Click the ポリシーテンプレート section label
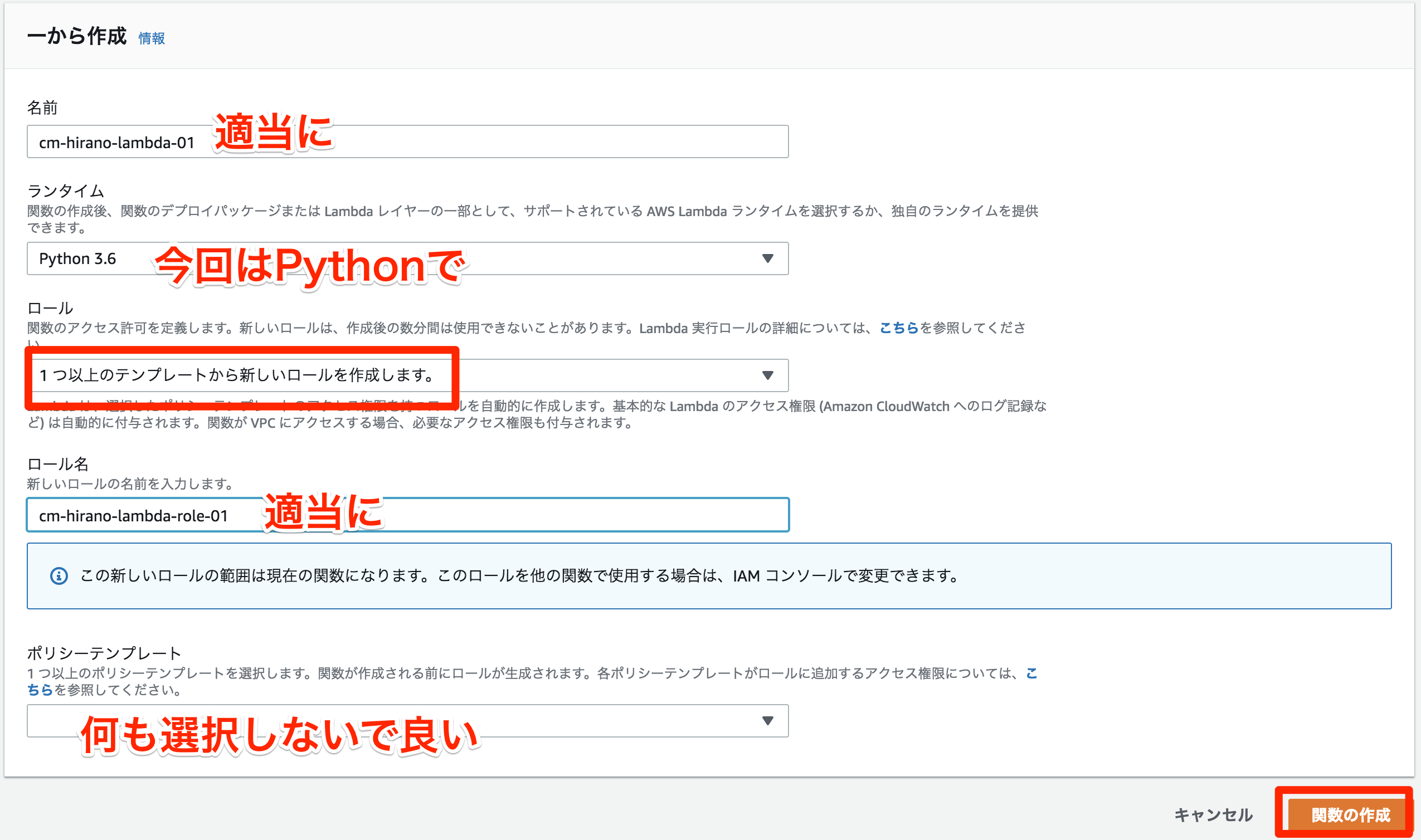1421x840 pixels. 104,653
